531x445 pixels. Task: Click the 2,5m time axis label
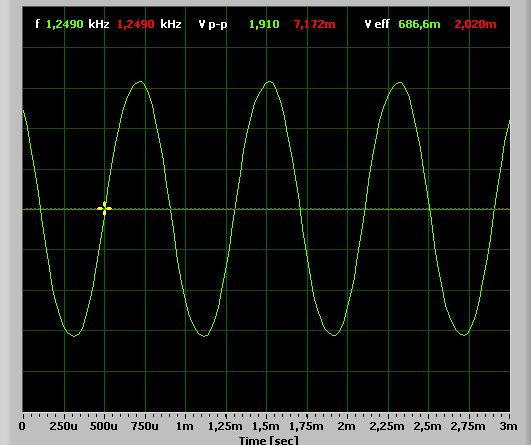click(x=428, y=426)
